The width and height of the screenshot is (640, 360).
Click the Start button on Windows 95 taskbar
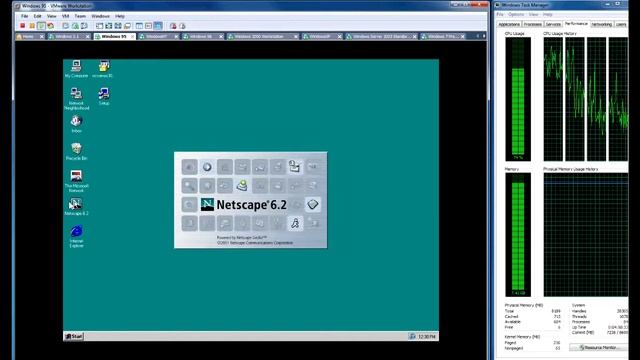point(74,336)
